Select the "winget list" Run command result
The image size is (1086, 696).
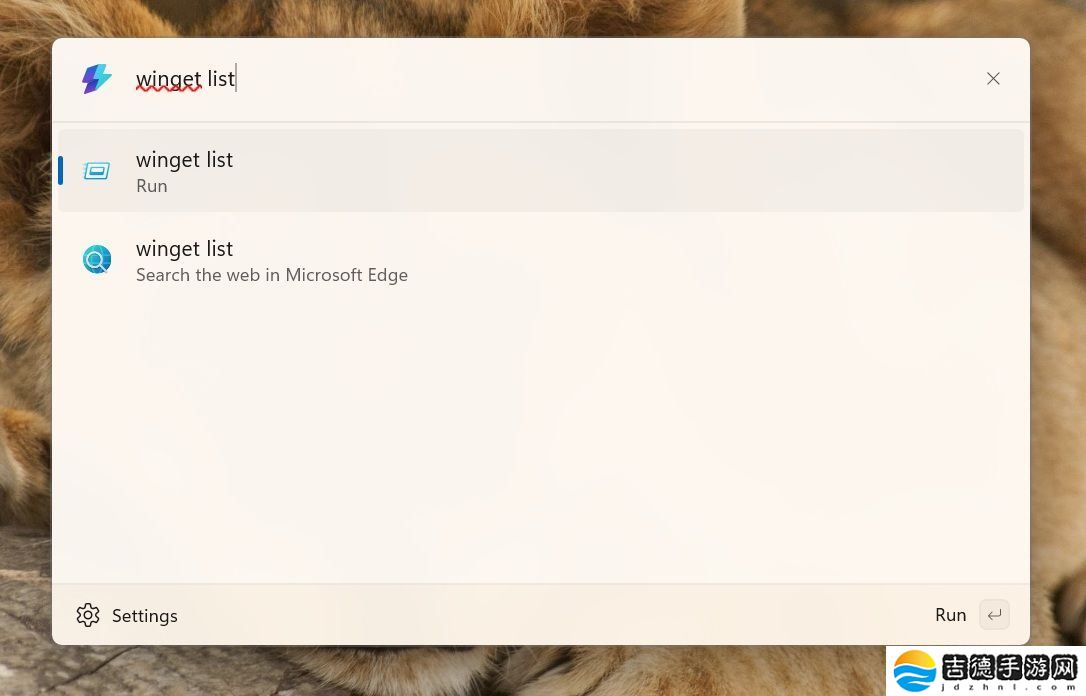(540, 171)
